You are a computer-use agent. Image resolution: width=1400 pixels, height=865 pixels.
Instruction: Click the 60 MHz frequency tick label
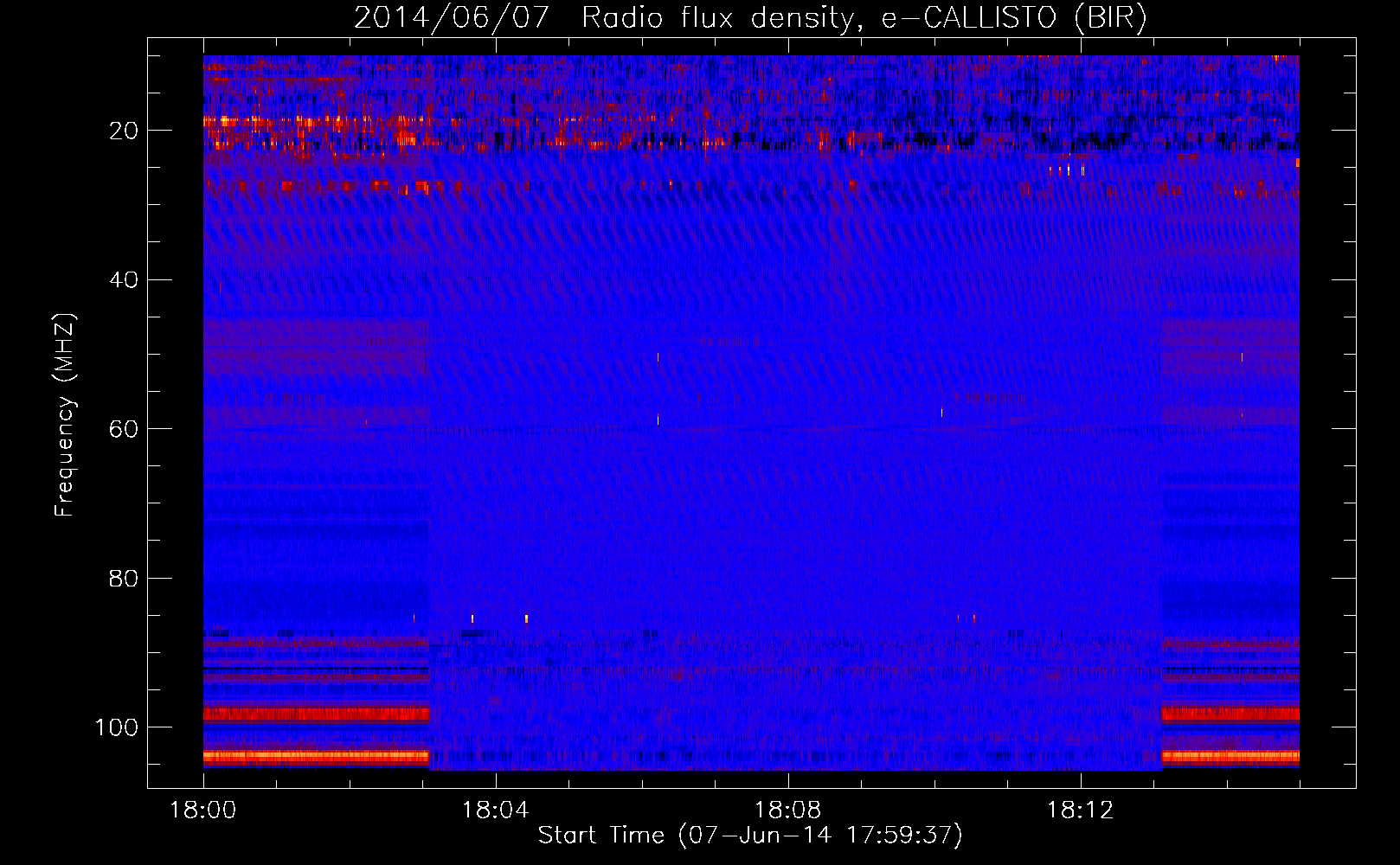(x=124, y=429)
